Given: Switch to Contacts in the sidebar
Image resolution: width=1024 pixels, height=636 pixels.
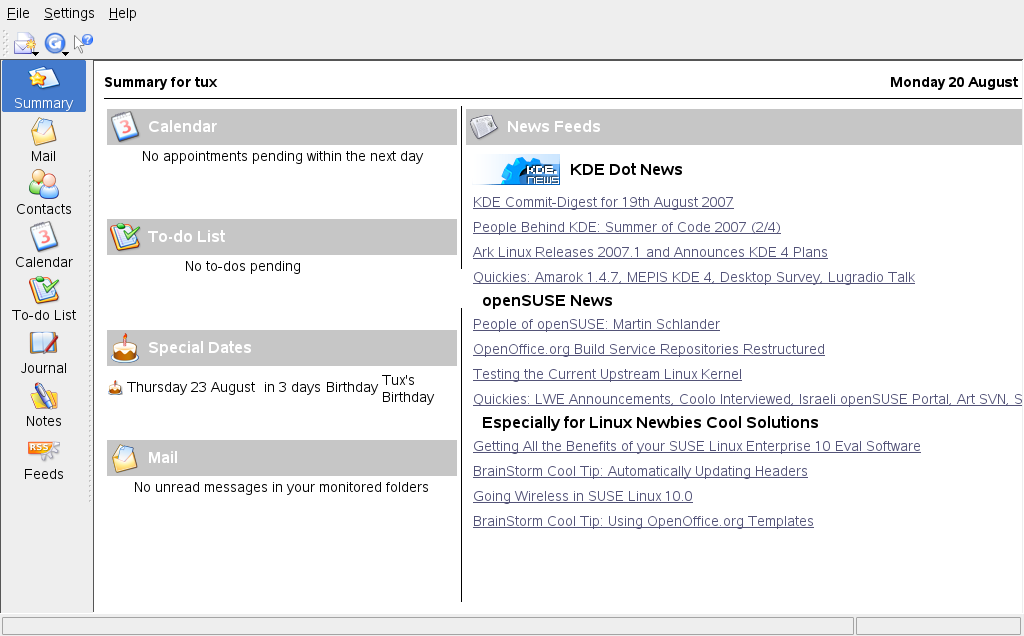Looking at the screenshot, I should click(43, 194).
